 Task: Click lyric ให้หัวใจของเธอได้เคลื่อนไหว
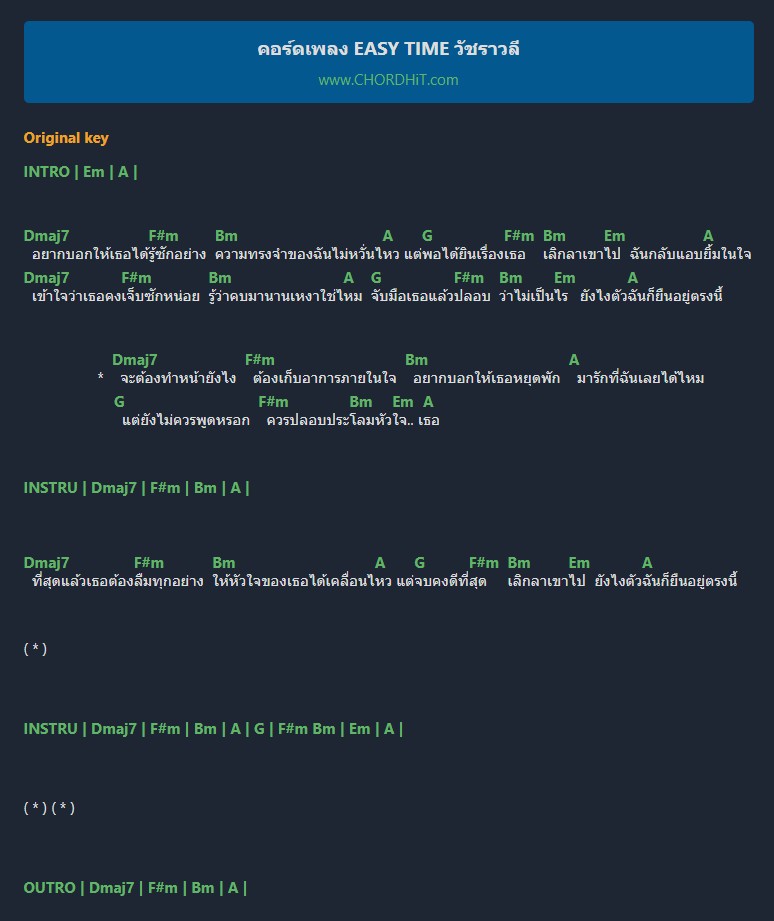point(302,581)
